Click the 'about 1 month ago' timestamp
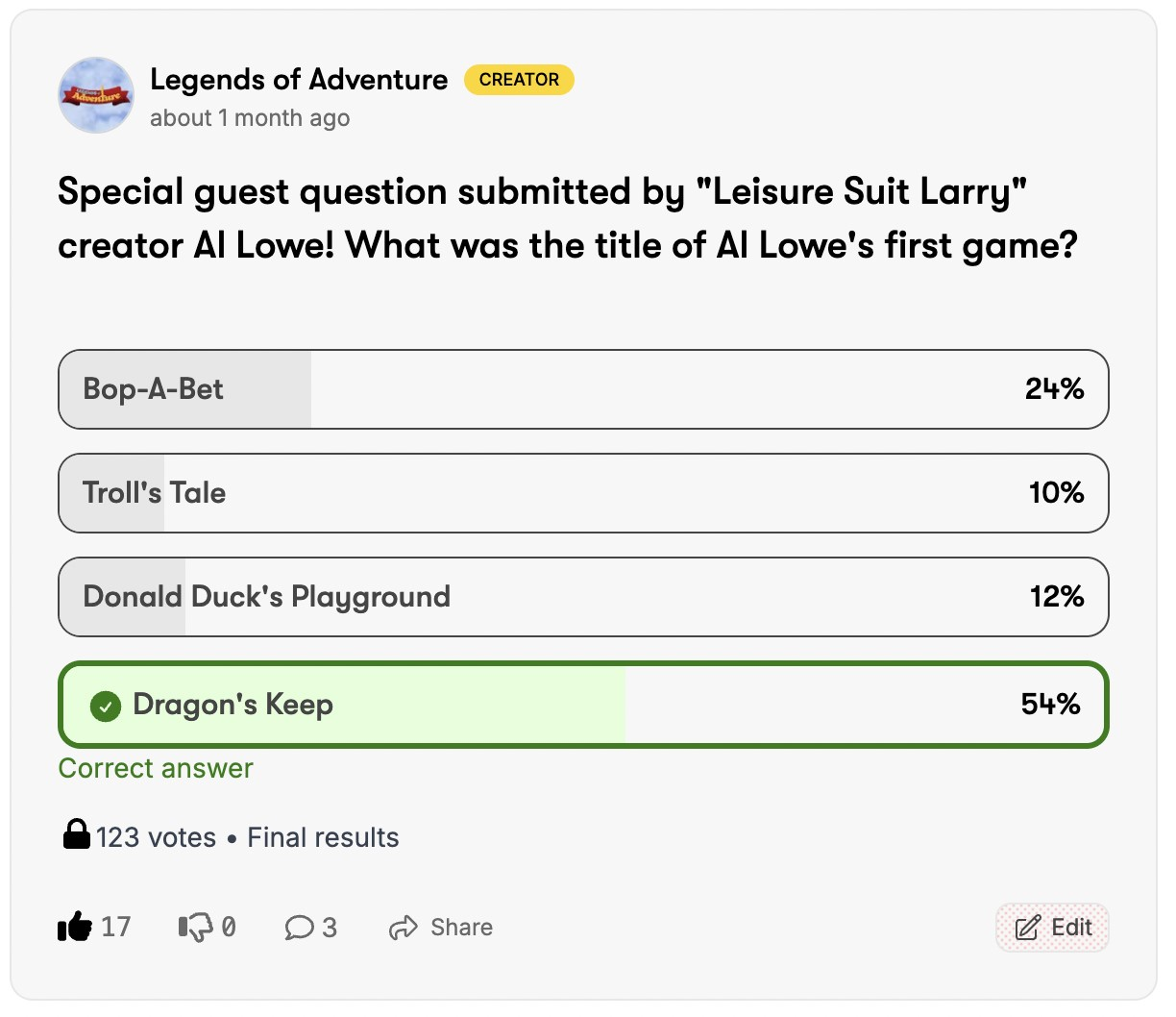The height and width of the screenshot is (1017, 1176). 250,118
